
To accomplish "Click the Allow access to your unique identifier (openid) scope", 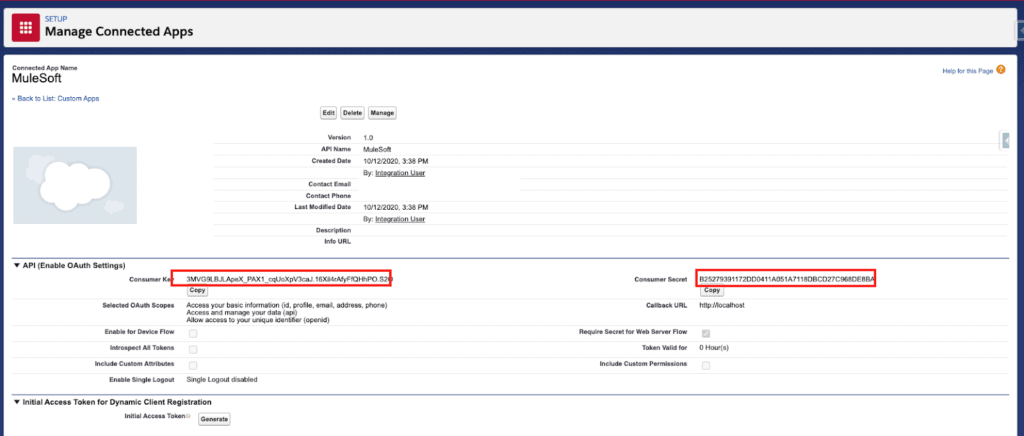I will click(258, 320).
